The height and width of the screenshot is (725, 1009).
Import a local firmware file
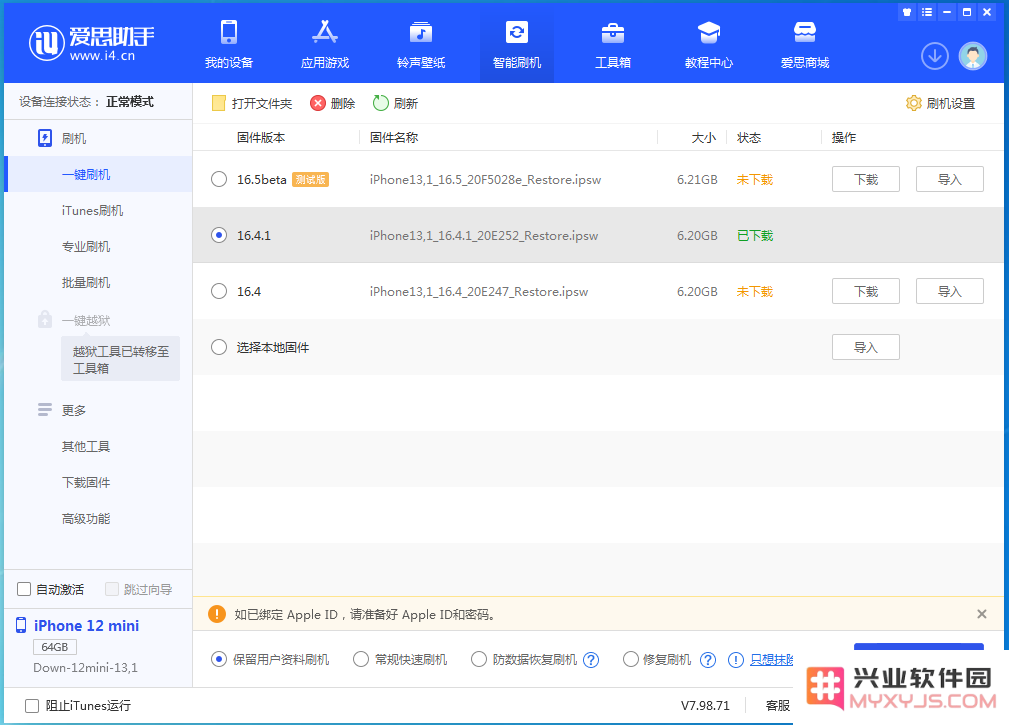(866, 347)
